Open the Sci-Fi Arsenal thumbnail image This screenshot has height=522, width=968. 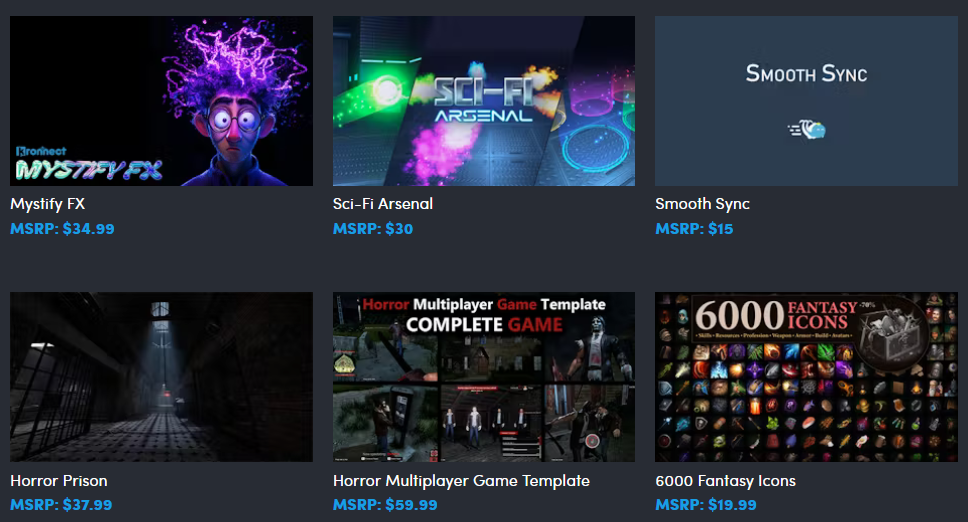483,101
